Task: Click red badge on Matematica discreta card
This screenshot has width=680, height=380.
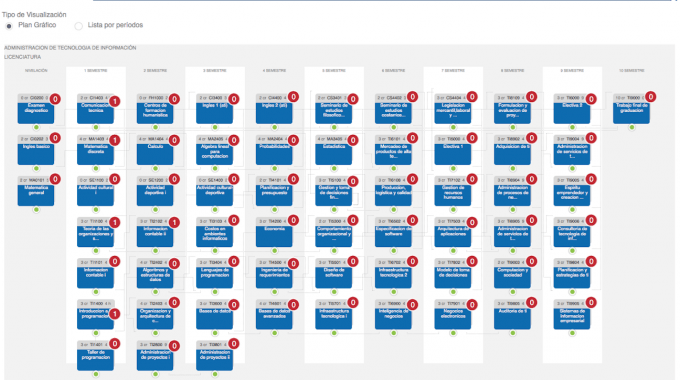Action: [114, 140]
